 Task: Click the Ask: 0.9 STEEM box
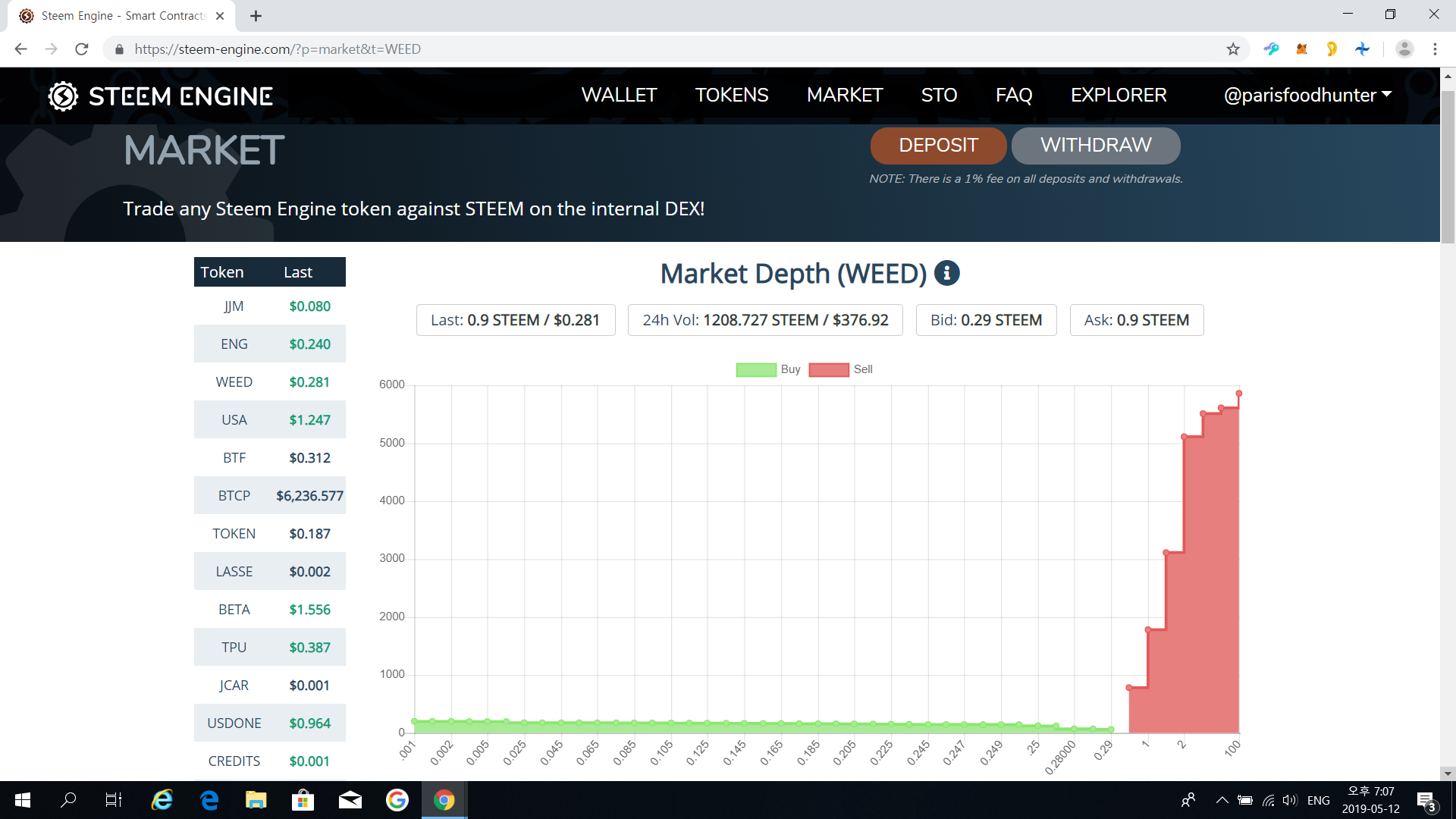pyautogui.click(x=1137, y=320)
